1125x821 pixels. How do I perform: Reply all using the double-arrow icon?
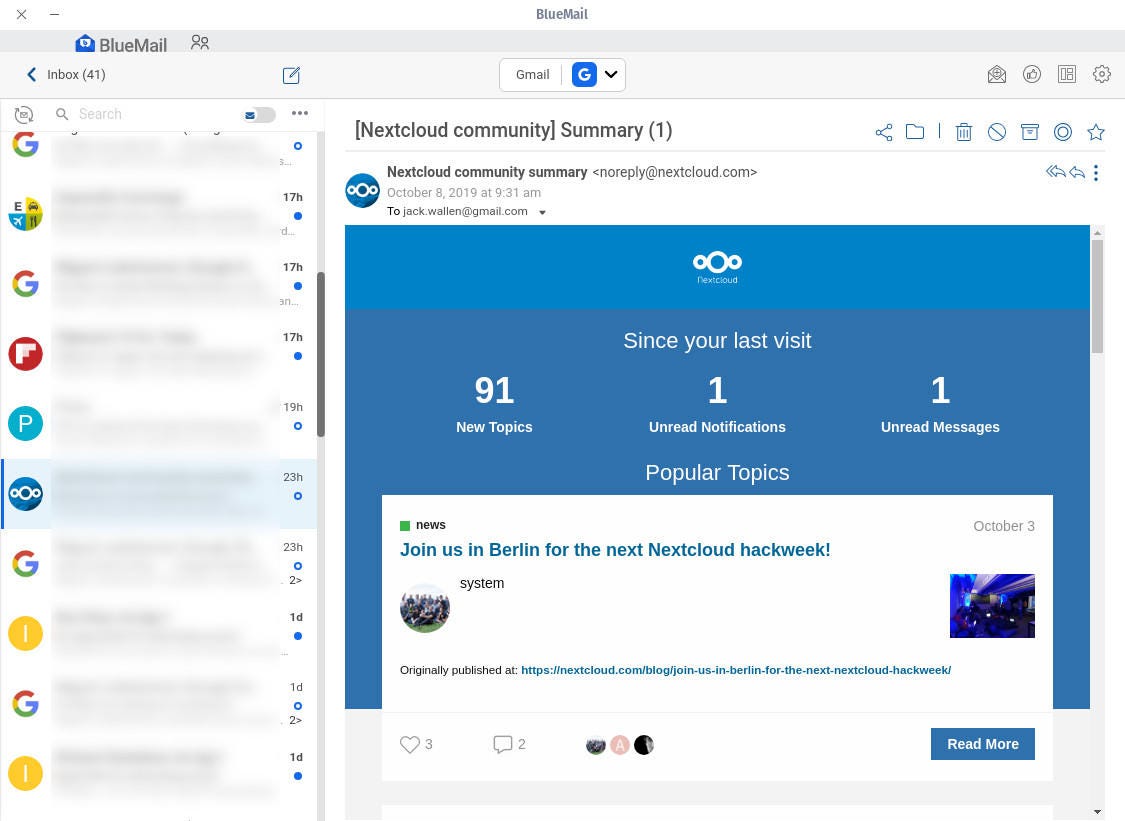1056,171
